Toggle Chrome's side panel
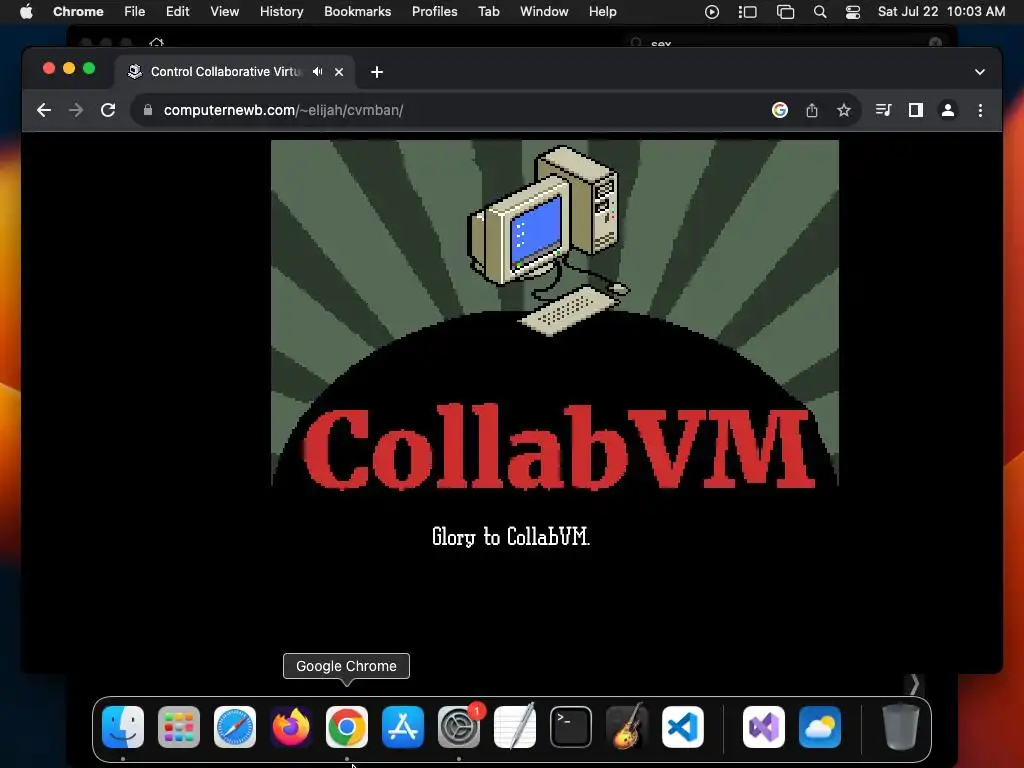The width and height of the screenshot is (1024, 768). click(x=916, y=110)
